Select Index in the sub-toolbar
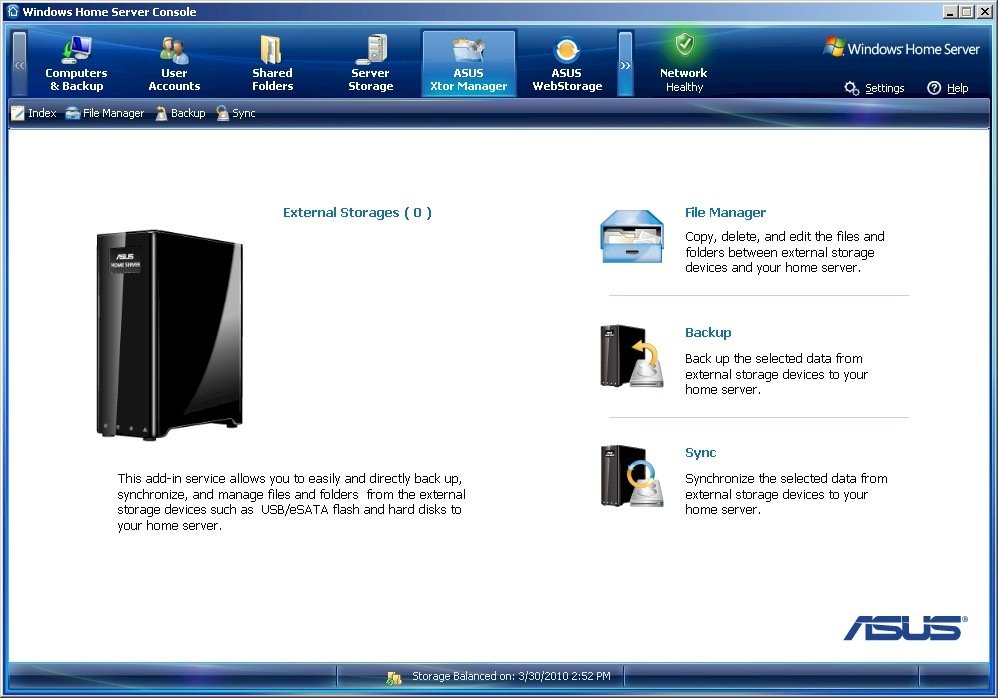The width and height of the screenshot is (998, 698). [42, 113]
